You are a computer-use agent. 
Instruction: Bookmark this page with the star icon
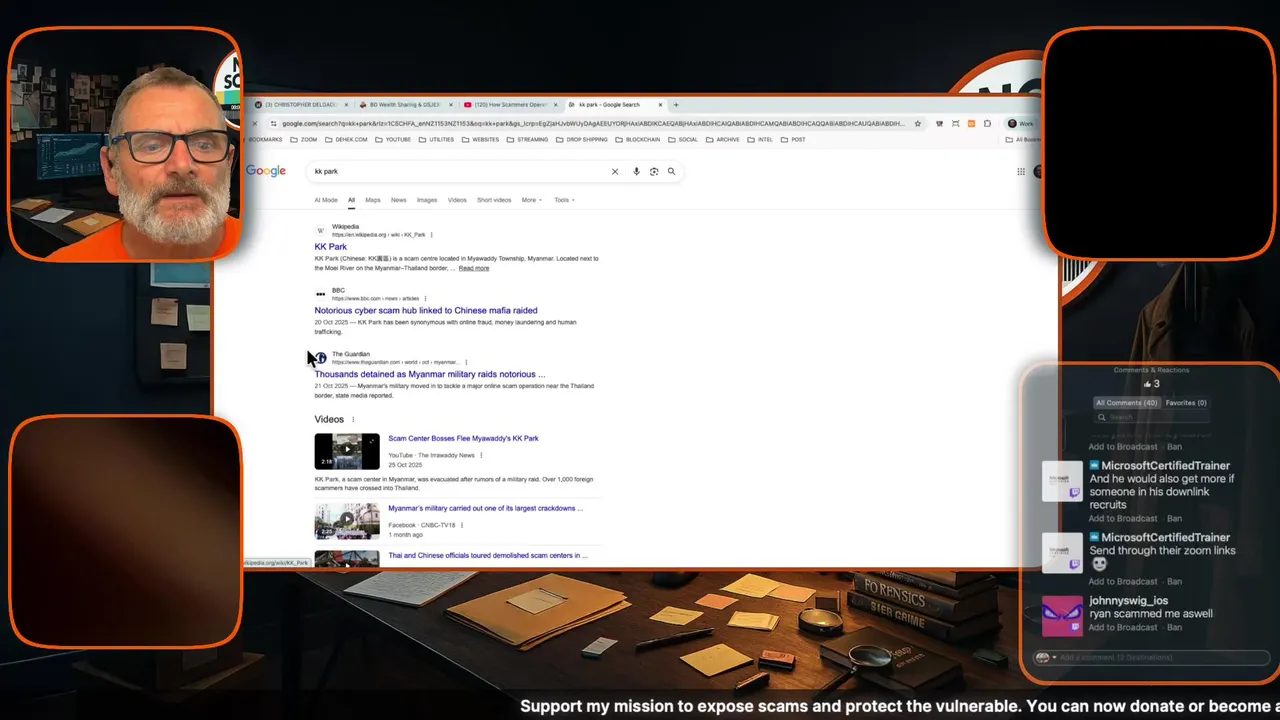(x=917, y=124)
